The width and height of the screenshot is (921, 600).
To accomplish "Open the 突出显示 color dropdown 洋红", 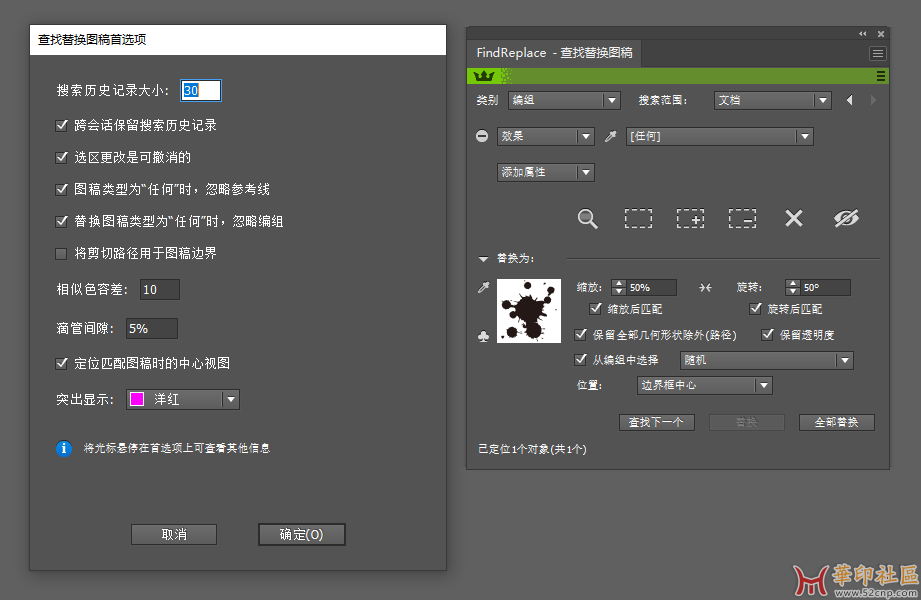I will 183,400.
